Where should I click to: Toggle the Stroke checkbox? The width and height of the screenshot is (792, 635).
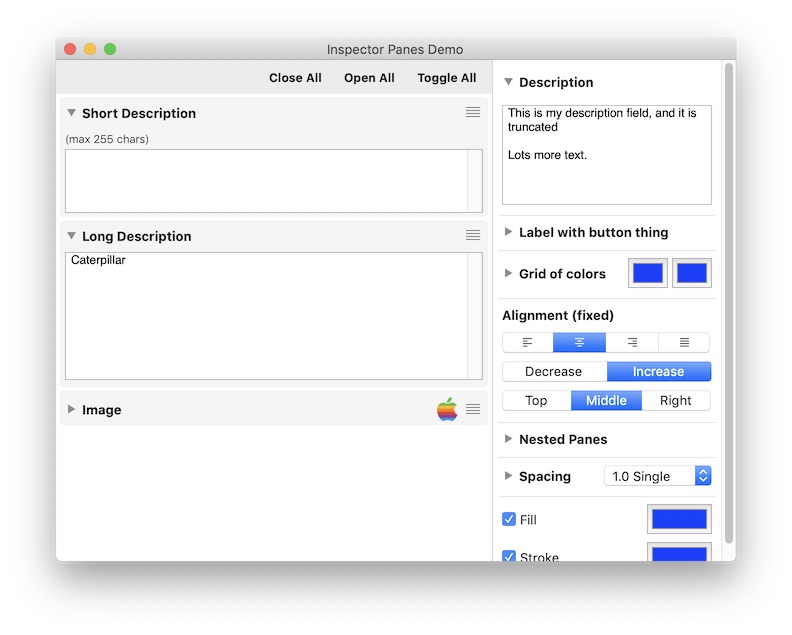[509, 556]
